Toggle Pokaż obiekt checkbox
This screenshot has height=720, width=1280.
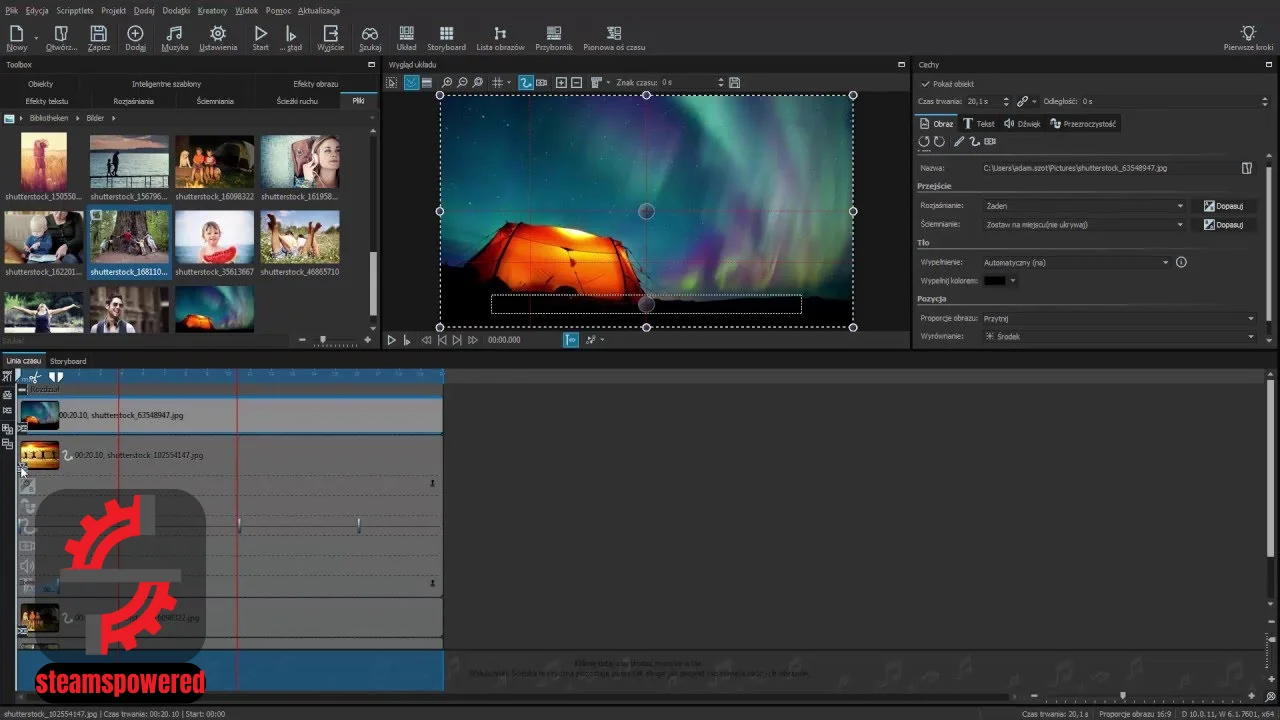point(925,84)
